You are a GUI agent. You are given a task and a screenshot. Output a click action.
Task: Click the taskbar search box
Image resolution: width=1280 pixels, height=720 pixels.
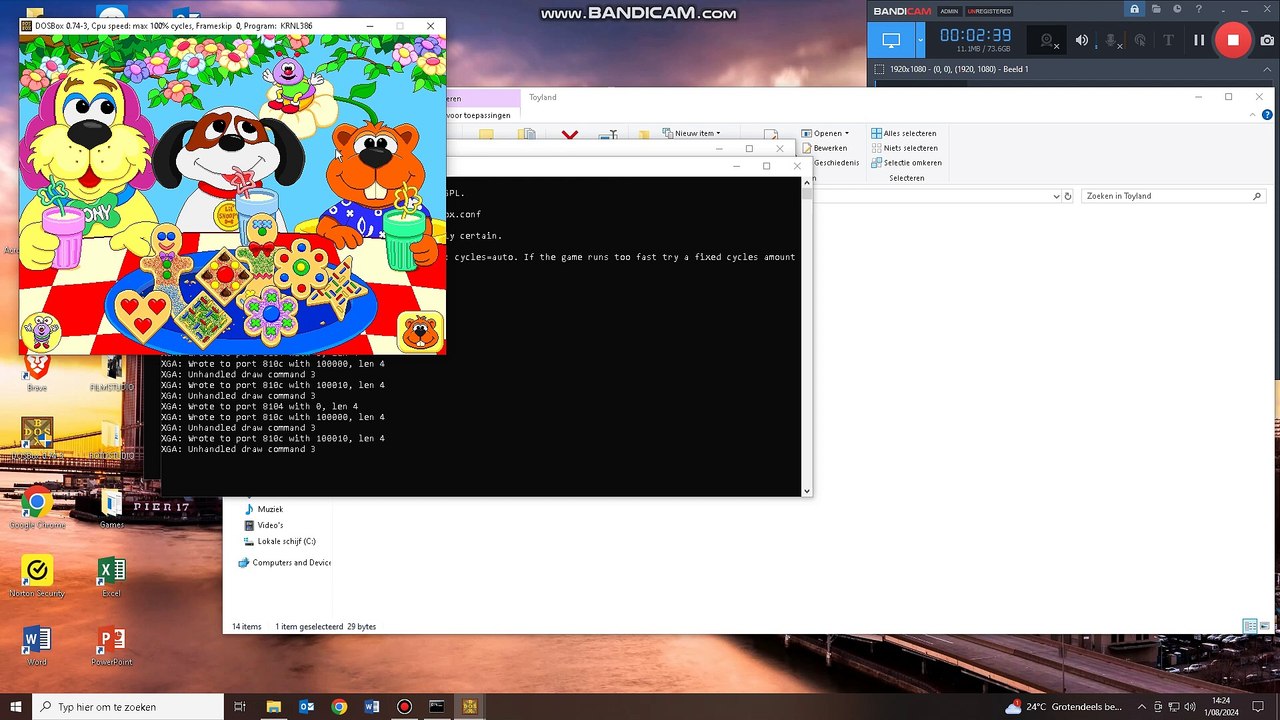(128, 707)
